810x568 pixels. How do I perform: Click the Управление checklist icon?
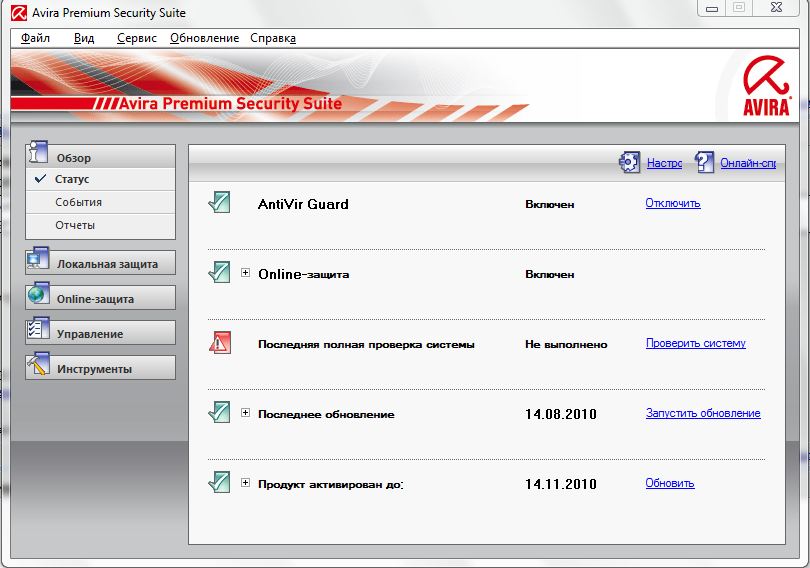tap(38, 329)
